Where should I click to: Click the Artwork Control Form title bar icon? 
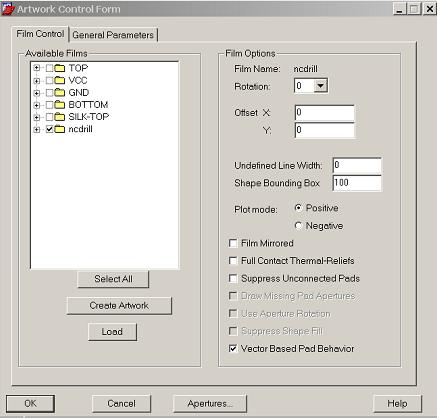[x=7, y=9]
